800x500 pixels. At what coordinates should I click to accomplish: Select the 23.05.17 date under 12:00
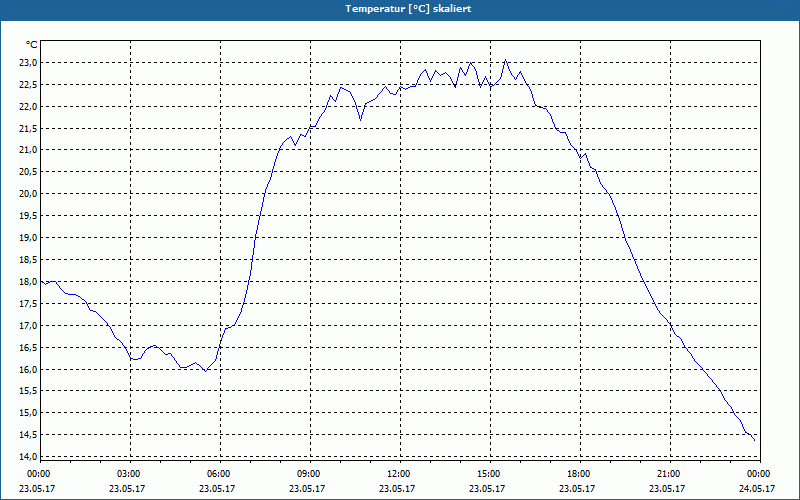click(397, 488)
